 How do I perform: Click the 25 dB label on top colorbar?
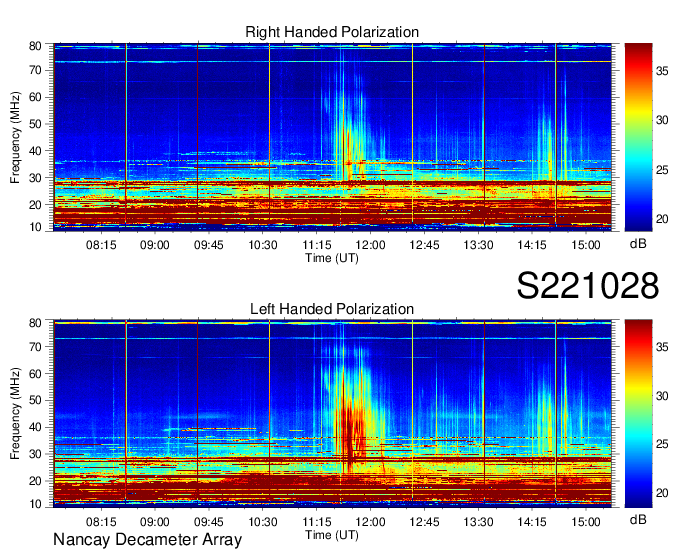tap(662, 170)
